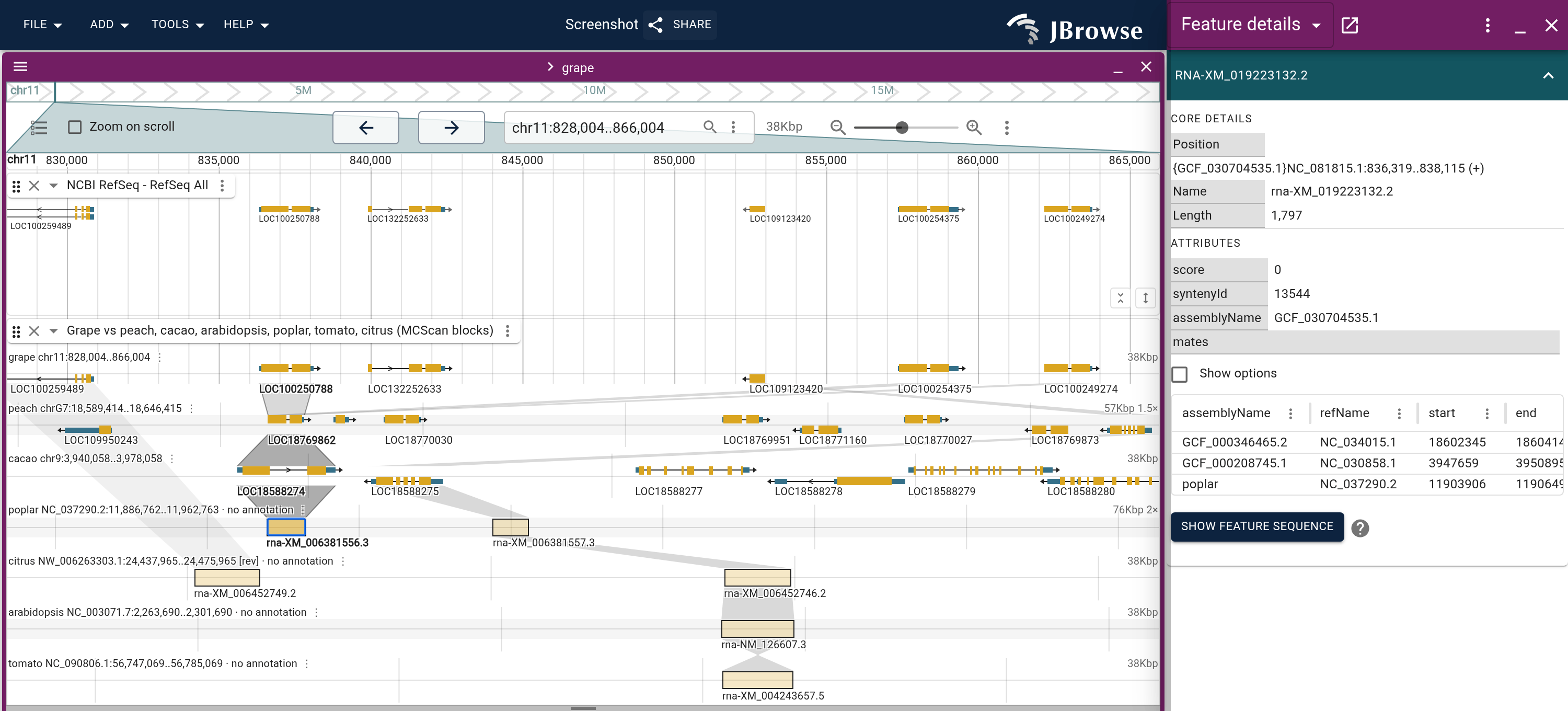1568x711 pixels.
Task: Open the view hamburger menu
Action: [x=21, y=67]
